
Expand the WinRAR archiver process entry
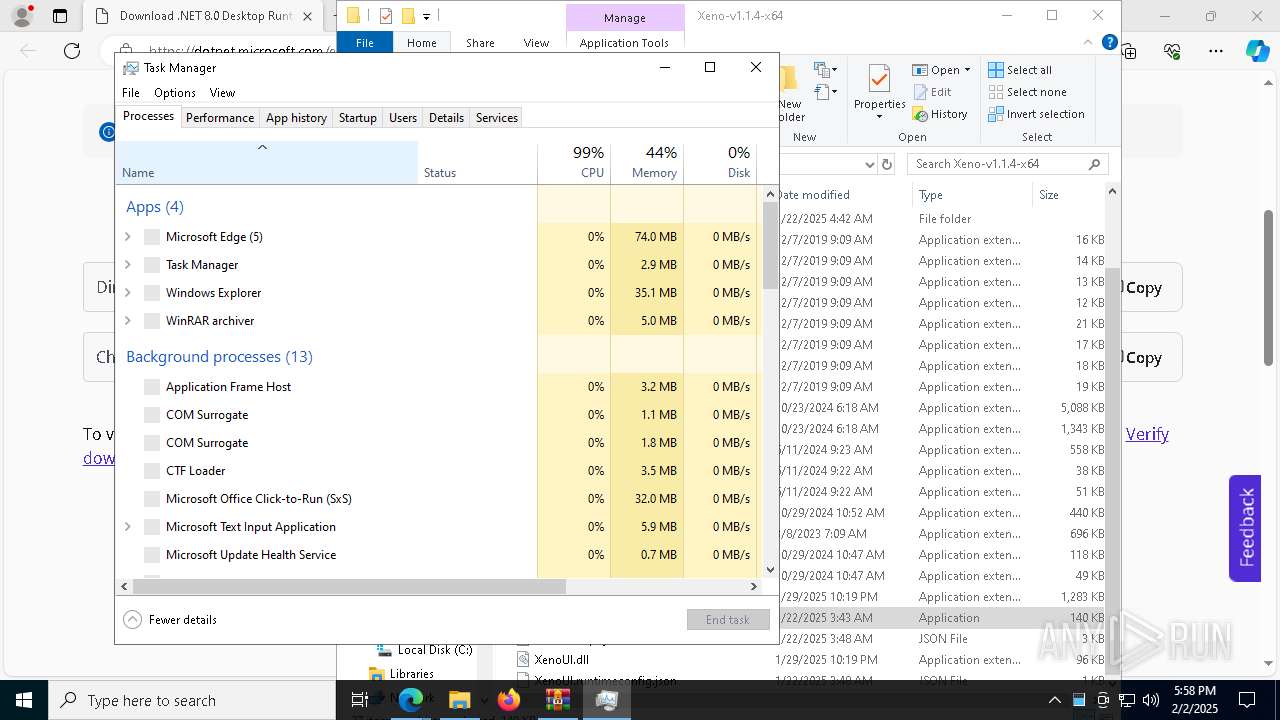[127, 321]
